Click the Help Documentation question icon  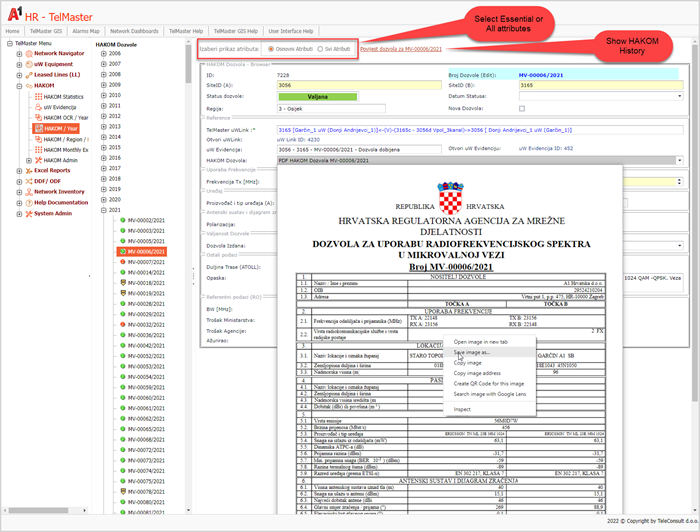[29, 203]
